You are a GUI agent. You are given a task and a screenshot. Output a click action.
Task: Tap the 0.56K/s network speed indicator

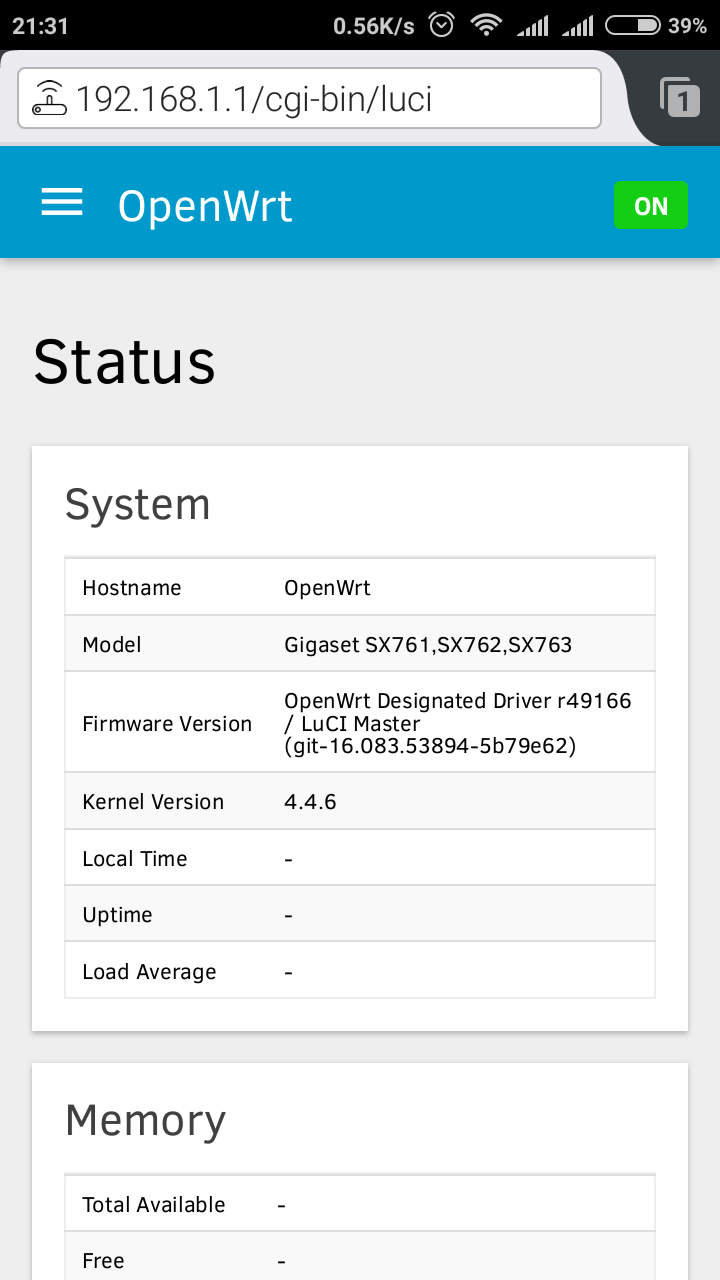pyautogui.click(x=374, y=26)
